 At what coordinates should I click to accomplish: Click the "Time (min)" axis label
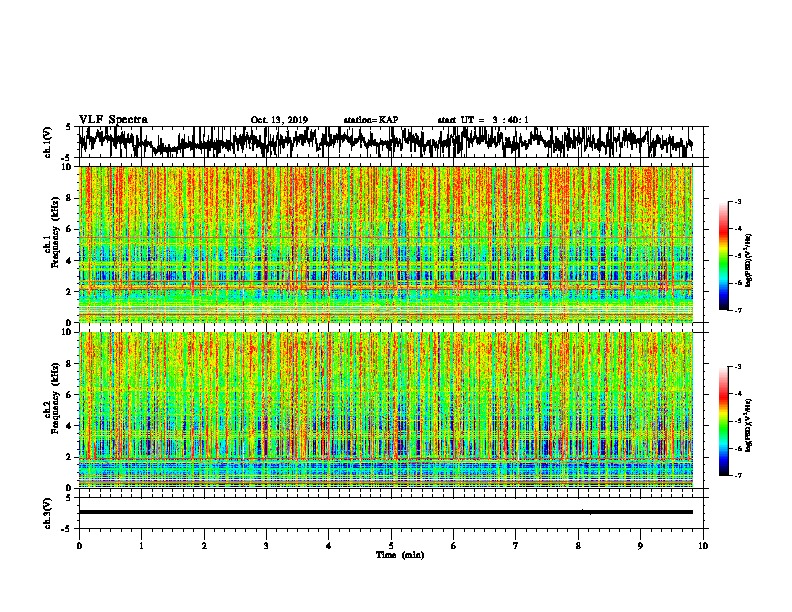[x=400, y=555]
